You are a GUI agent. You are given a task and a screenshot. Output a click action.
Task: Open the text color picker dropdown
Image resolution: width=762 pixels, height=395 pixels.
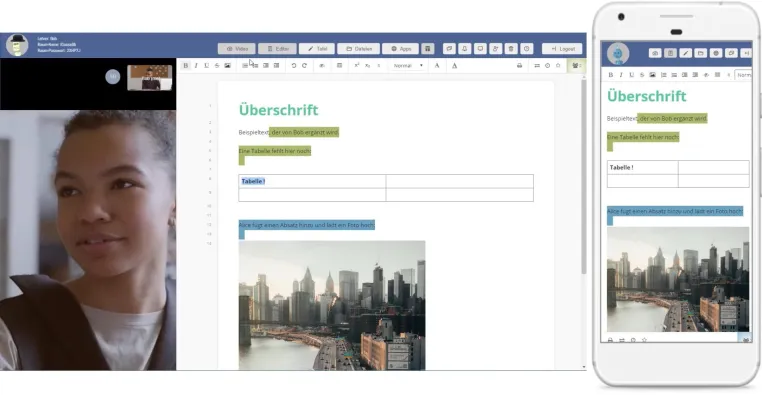tap(437, 66)
